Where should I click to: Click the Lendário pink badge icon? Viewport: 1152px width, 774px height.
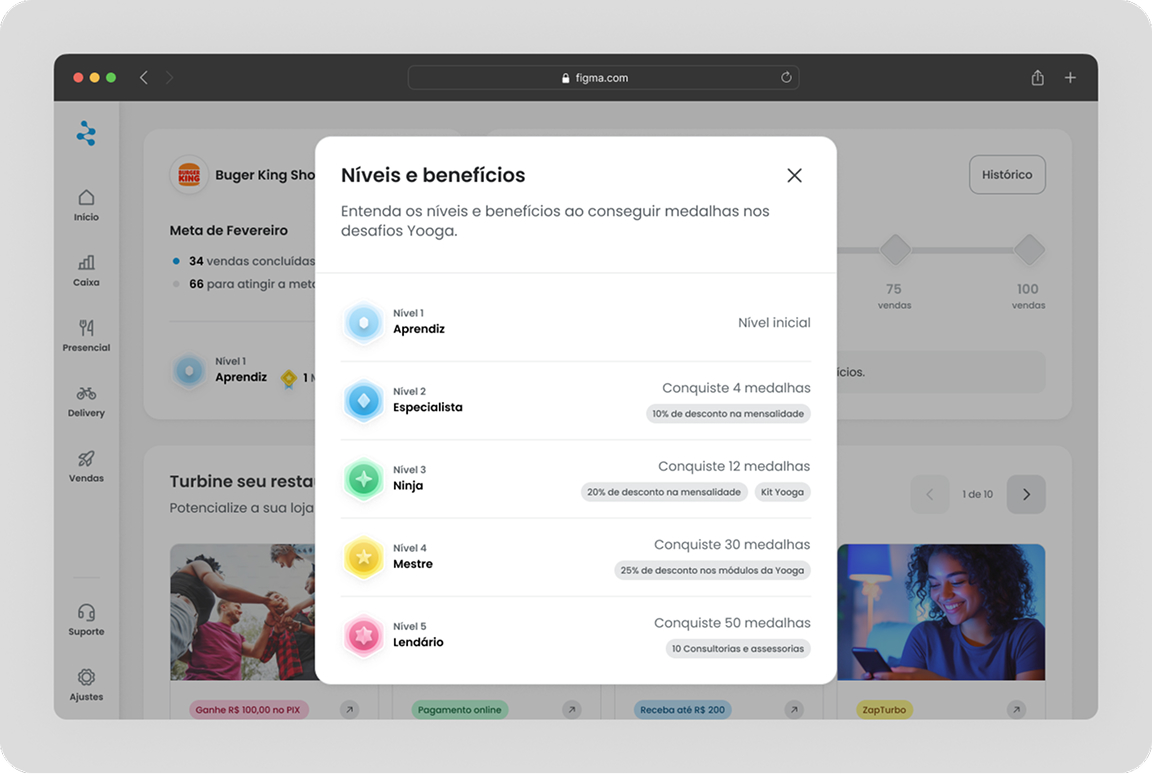[x=363, y=636]
